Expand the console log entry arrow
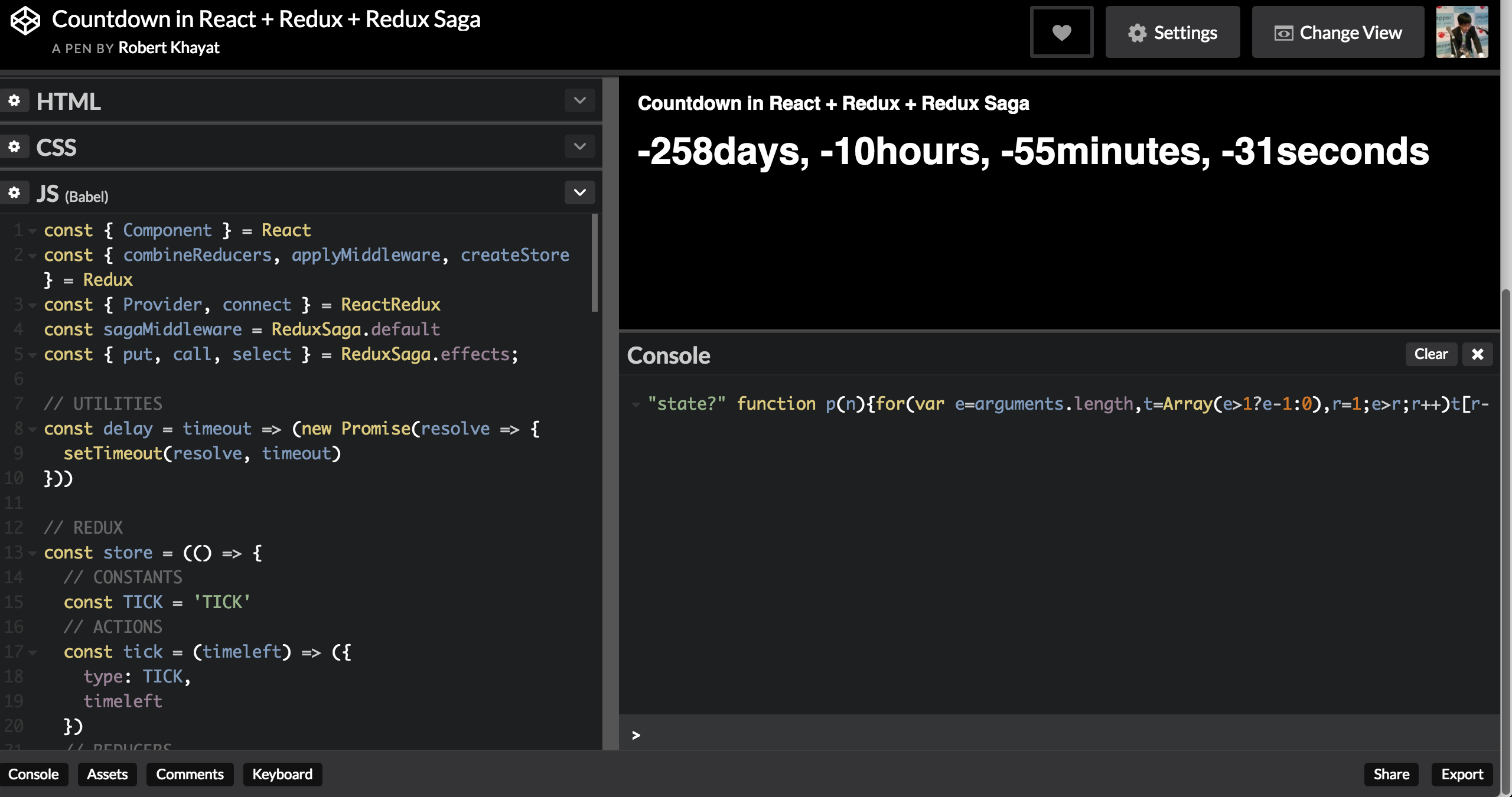 636,404
